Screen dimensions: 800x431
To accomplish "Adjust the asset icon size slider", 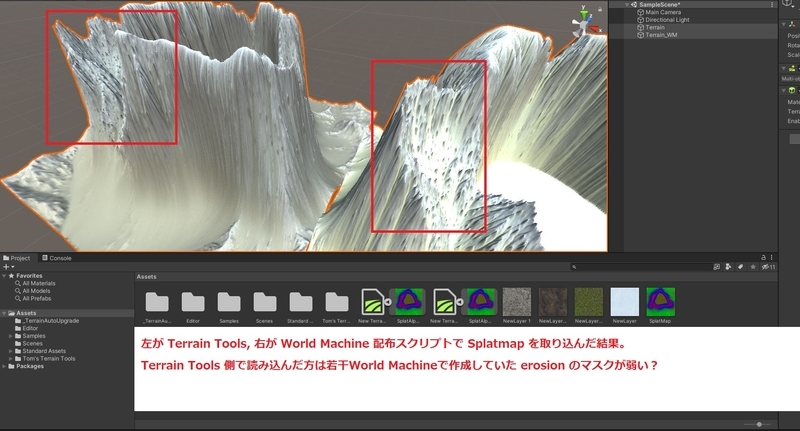I will (759, 424).
